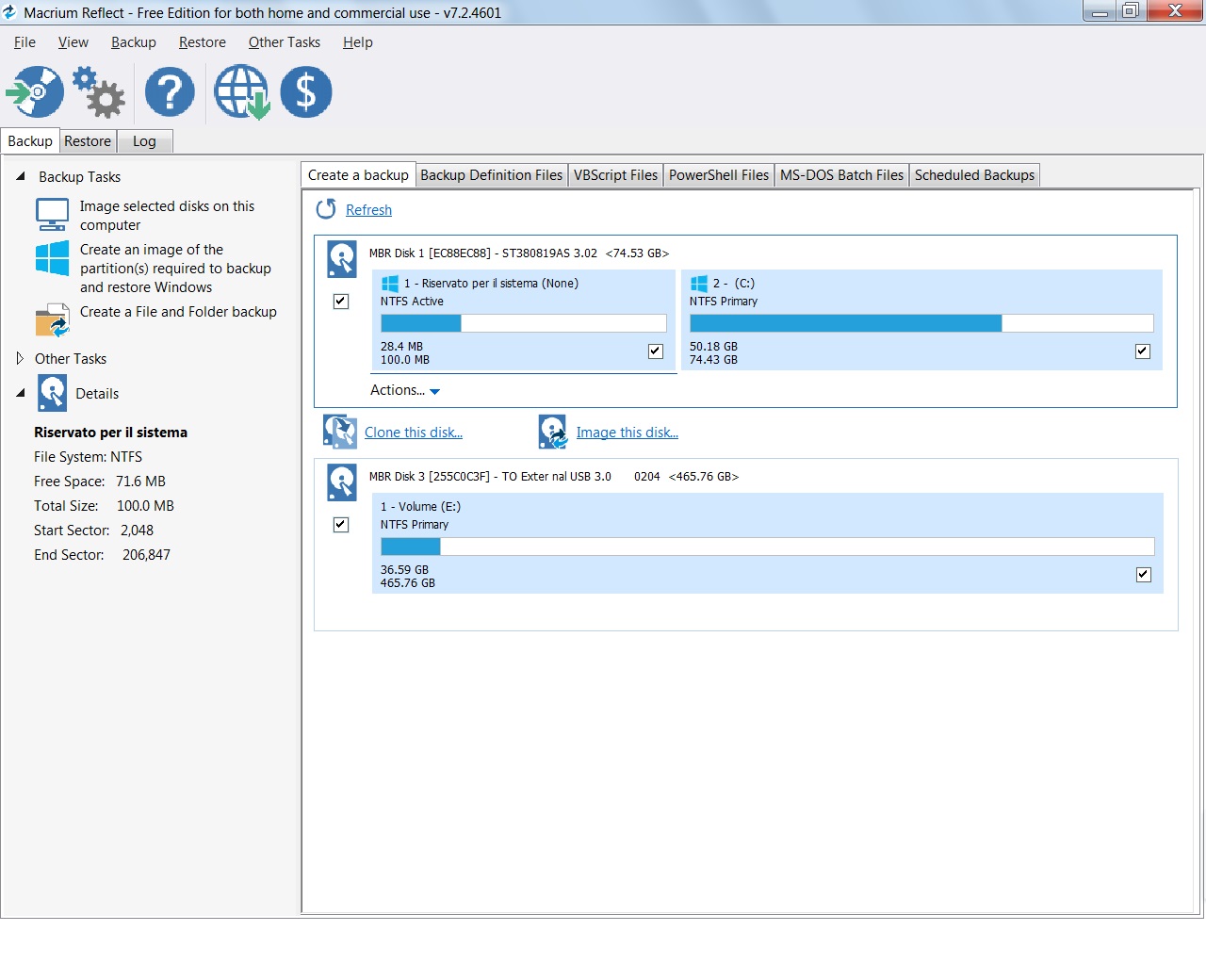
Task: Click the Riservato per il sistema usage bar
Action: (x=524, y=323)
